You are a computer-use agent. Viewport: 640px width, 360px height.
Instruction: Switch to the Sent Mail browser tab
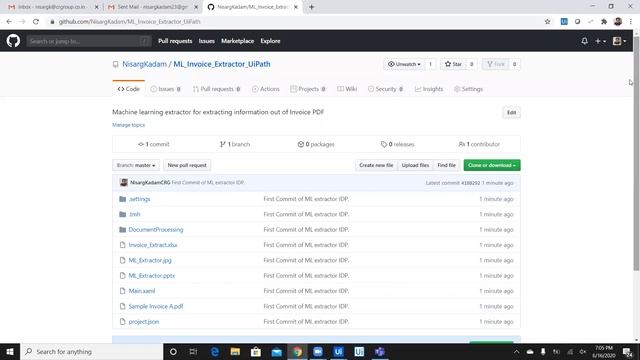153,7
